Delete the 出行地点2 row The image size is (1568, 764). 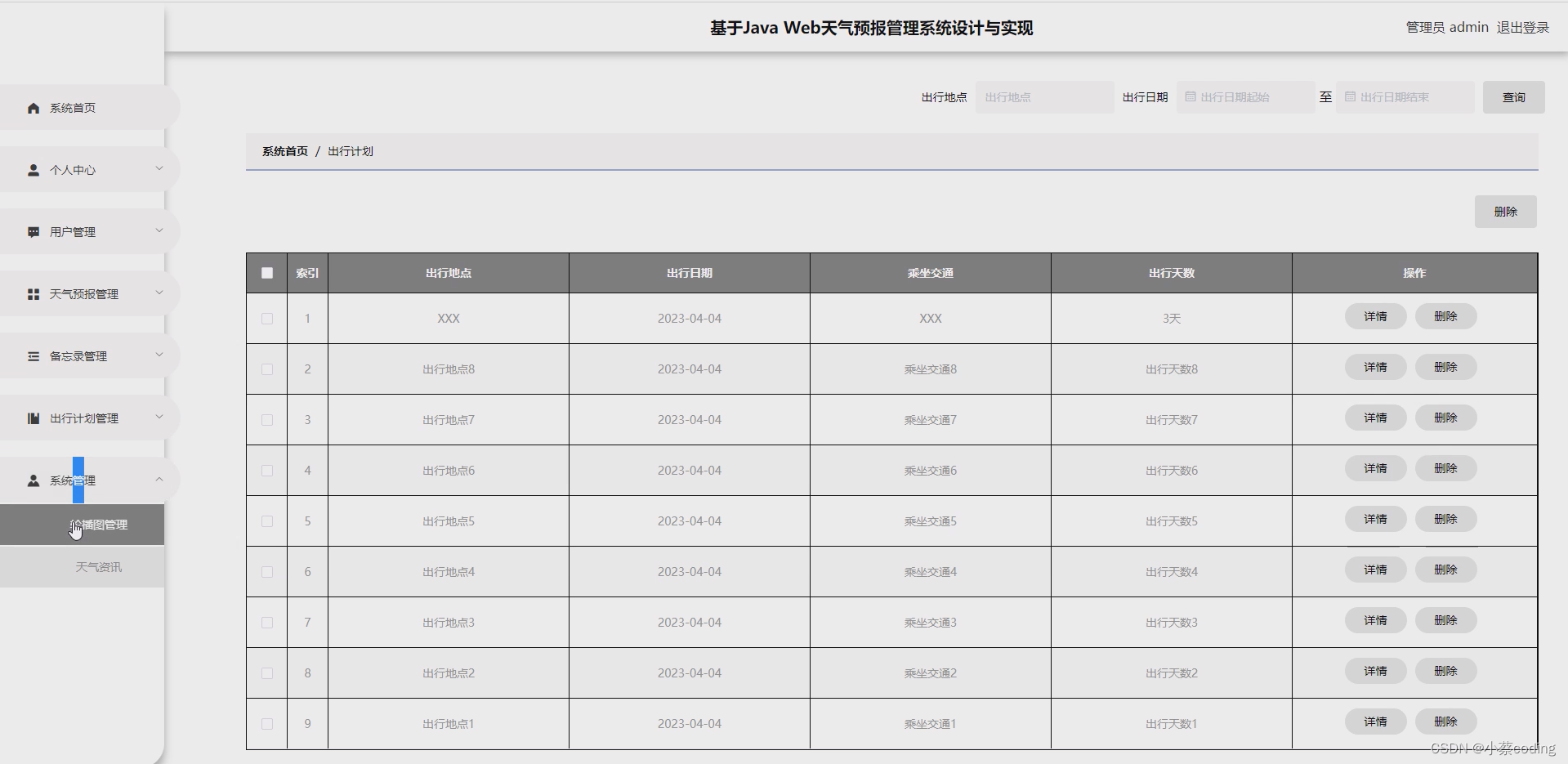[1445, 671]
